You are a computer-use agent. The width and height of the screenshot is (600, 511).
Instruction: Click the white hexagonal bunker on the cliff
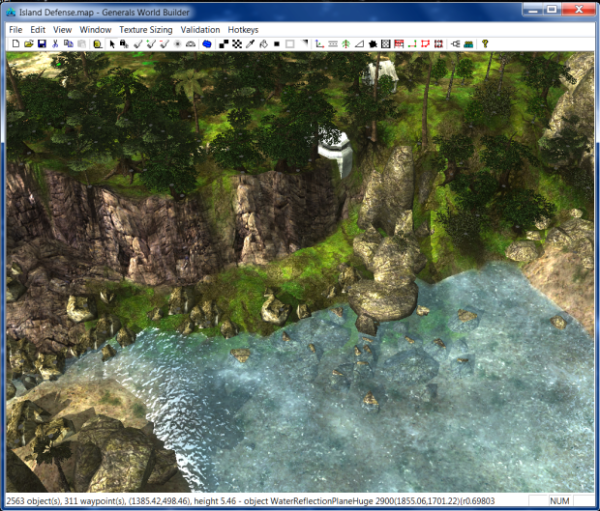coord(336,153)
